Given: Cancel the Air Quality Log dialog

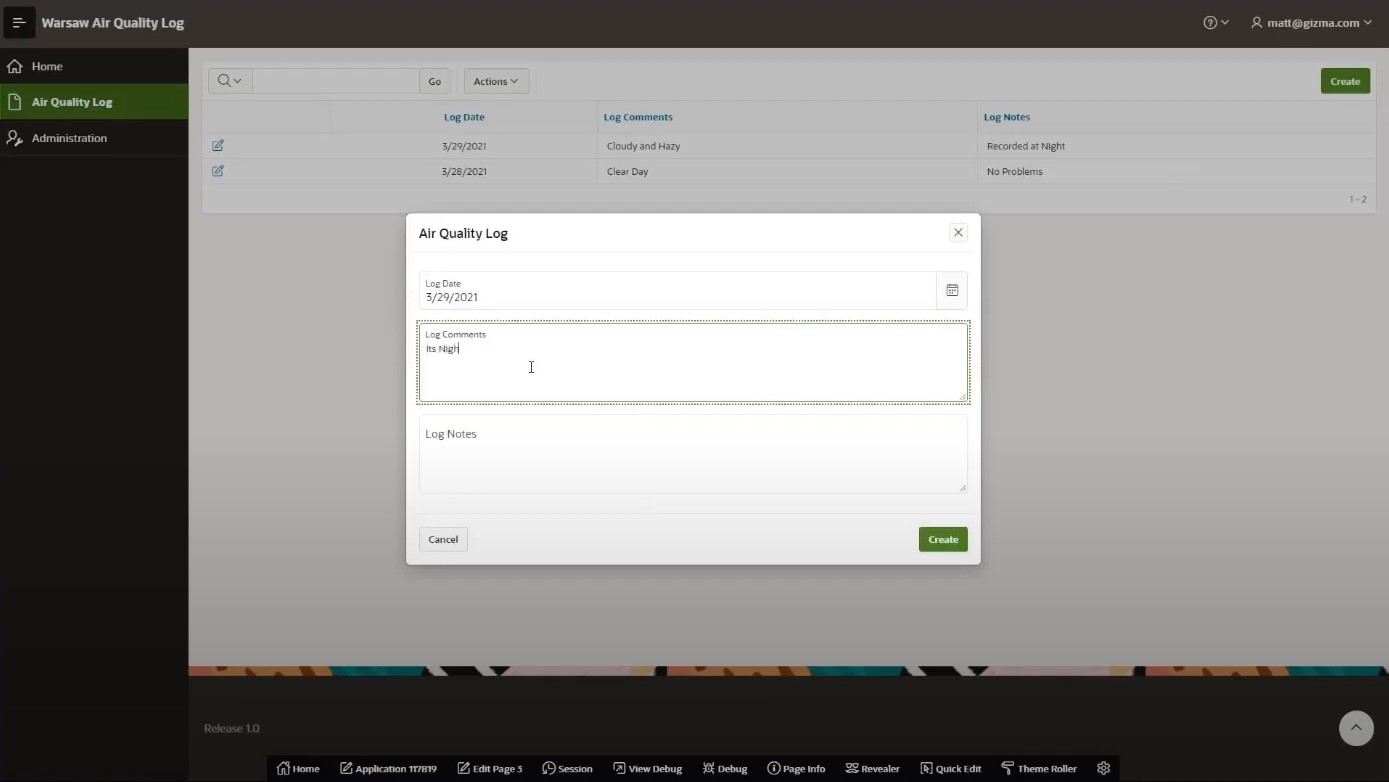Looking at the screenshot, I should [x=443, y=539].
